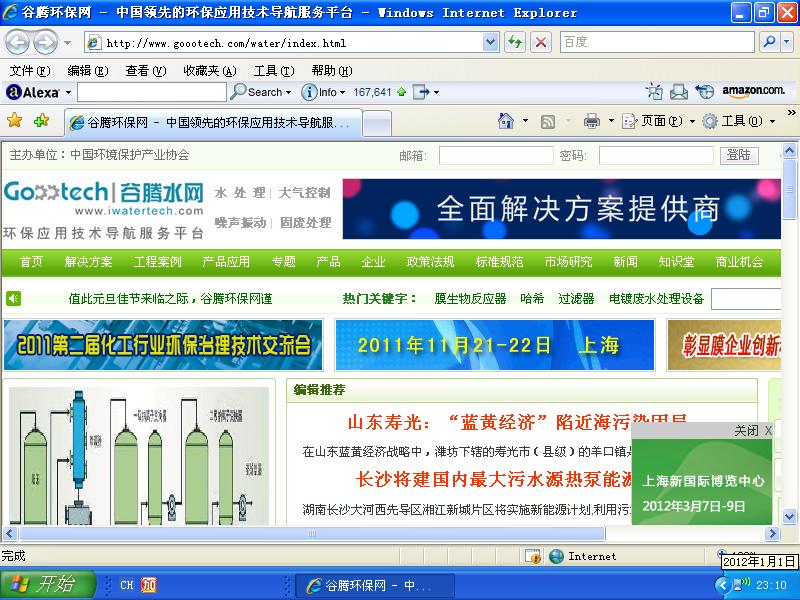Click the speaker announcement icon on page
Viewport: 800px width, 600px height.
tap(14, 298)
